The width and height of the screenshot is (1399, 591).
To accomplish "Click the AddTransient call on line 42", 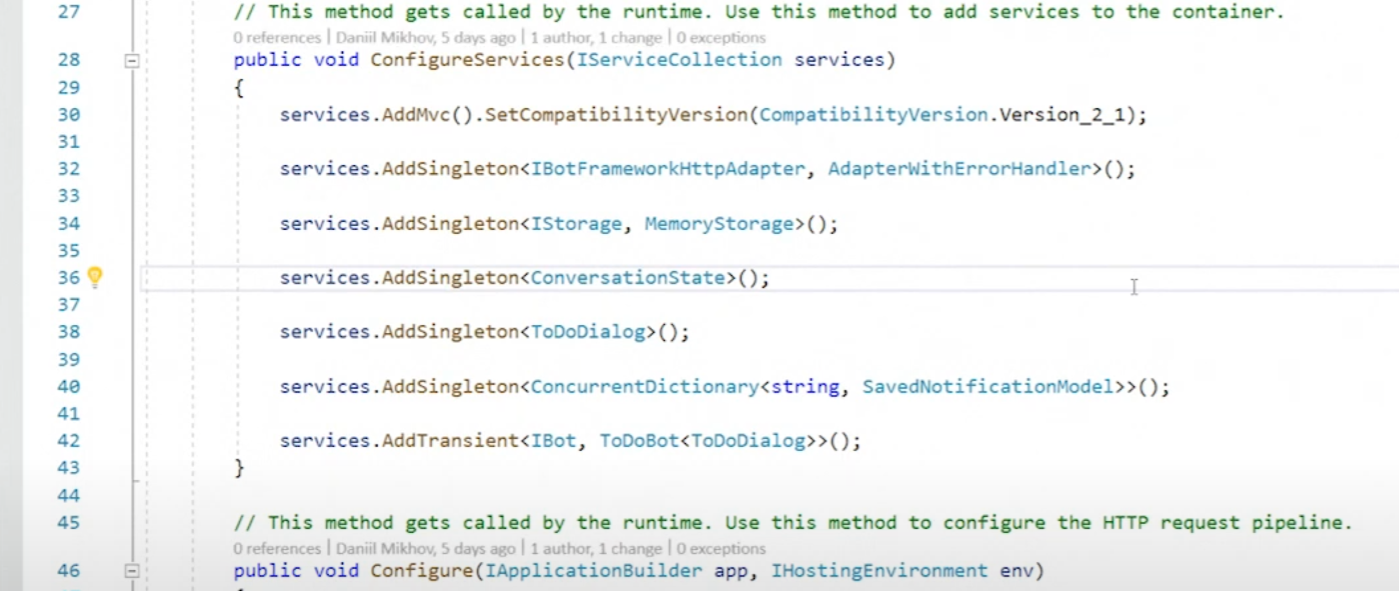I will tap(450, 441).
